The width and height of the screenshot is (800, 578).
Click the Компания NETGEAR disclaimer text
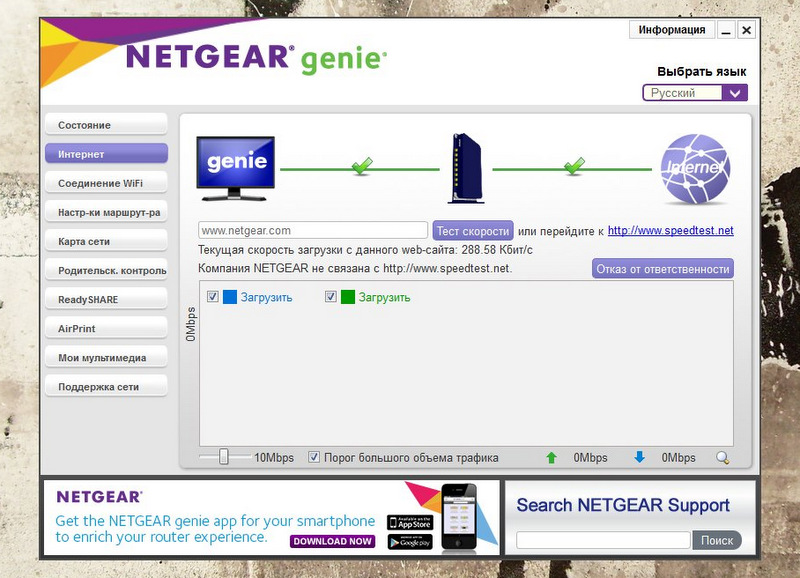pos(355,268)
